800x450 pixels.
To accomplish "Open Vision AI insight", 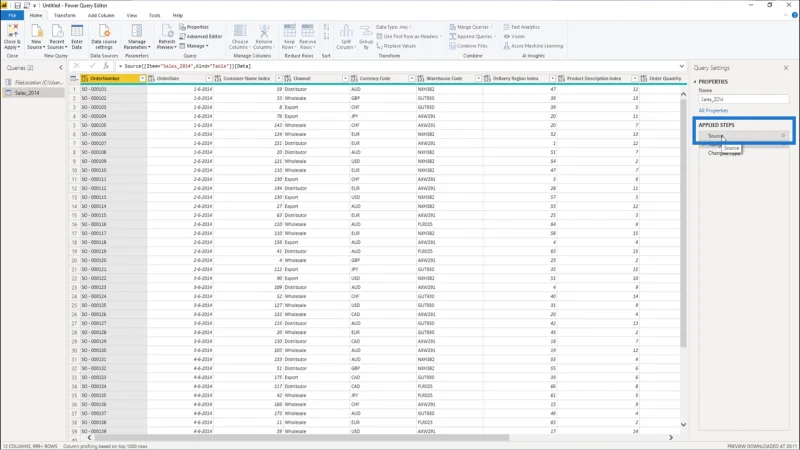I will pos(514,36).
